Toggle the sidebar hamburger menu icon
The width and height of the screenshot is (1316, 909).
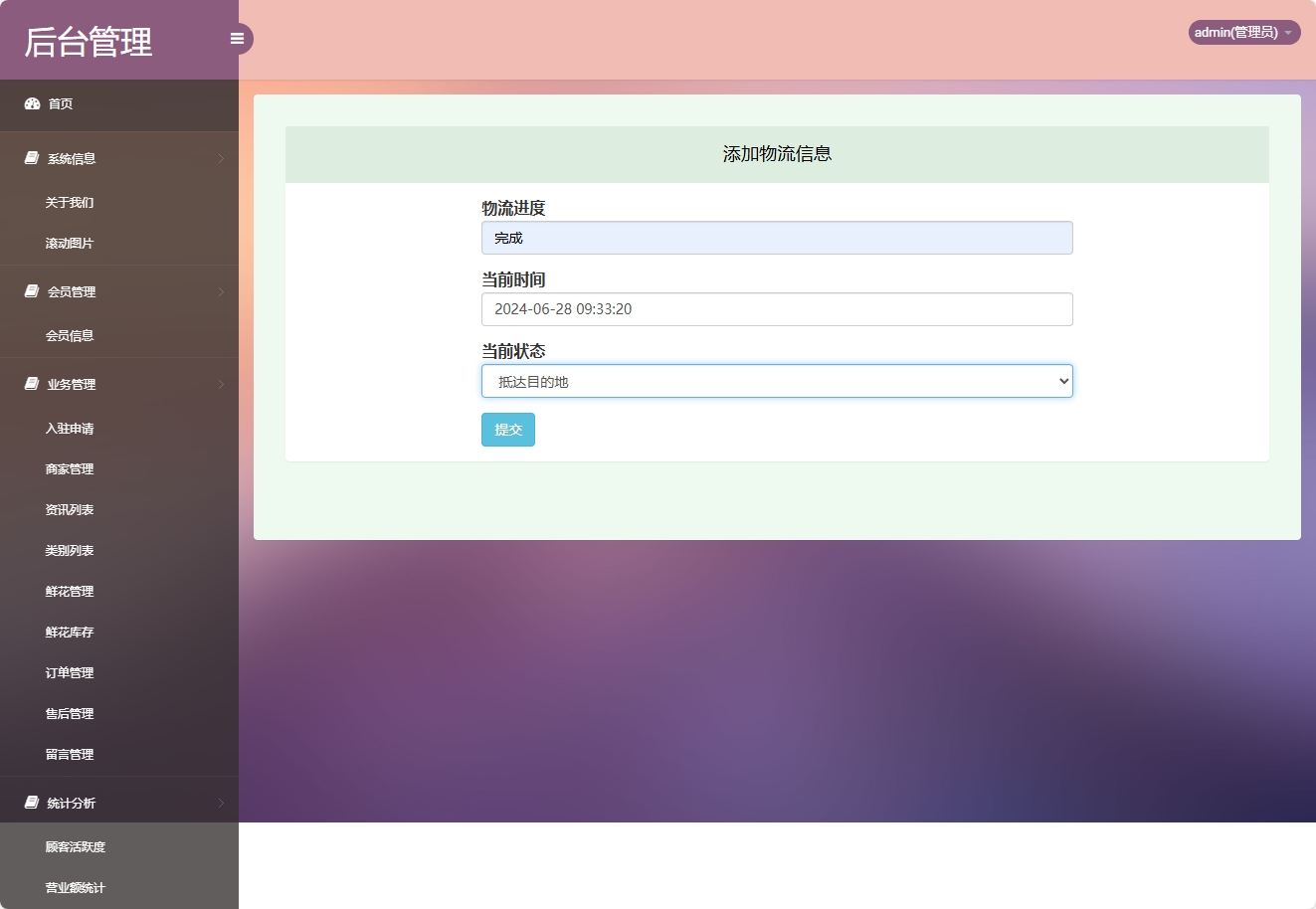click(x=237, y=39)
